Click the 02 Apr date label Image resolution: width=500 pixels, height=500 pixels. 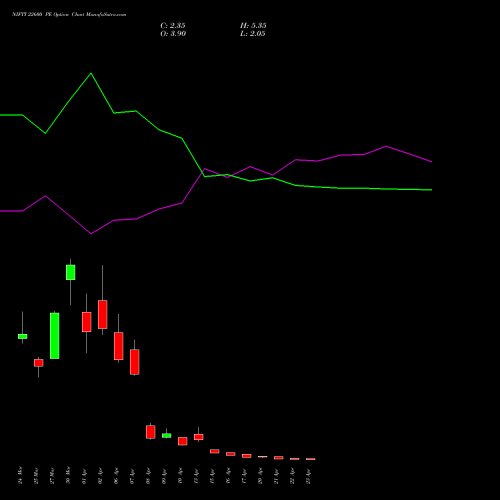pyautogui.click(x=100, y=476)
